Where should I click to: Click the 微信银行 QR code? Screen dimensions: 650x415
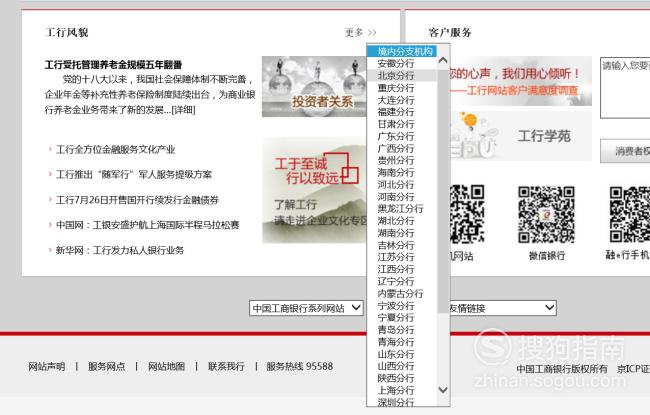point(546,215)
